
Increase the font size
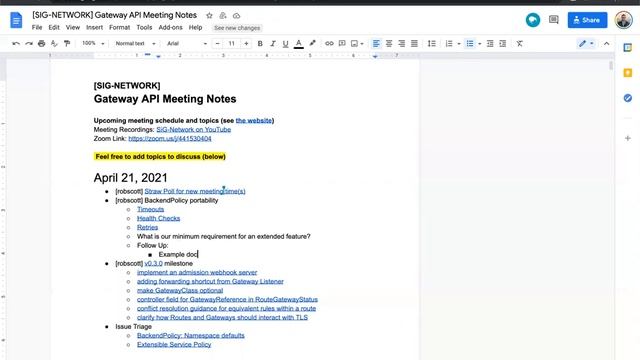[x=246, y=43]
